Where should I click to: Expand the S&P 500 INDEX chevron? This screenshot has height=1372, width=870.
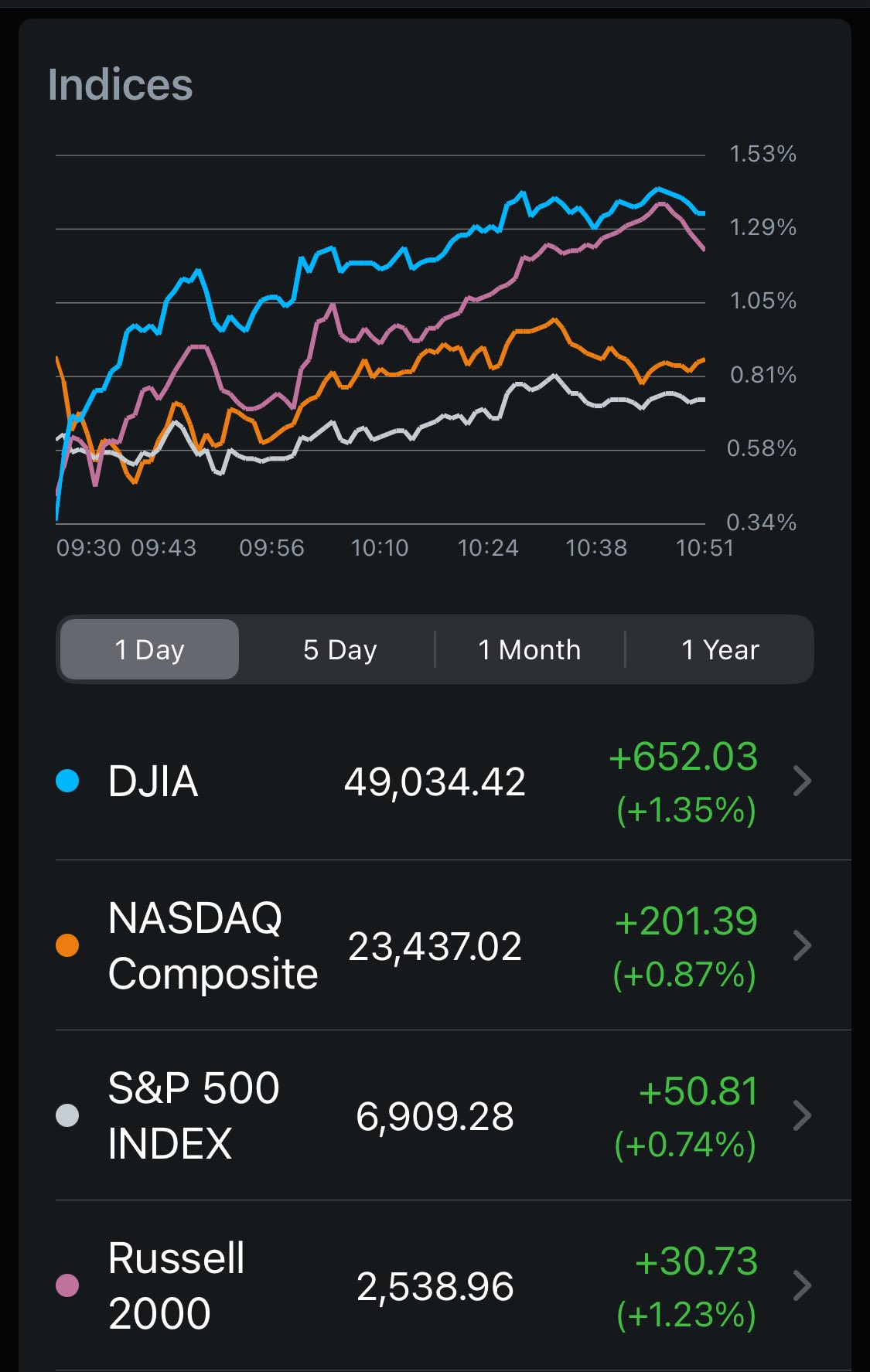pos(802,1115)
